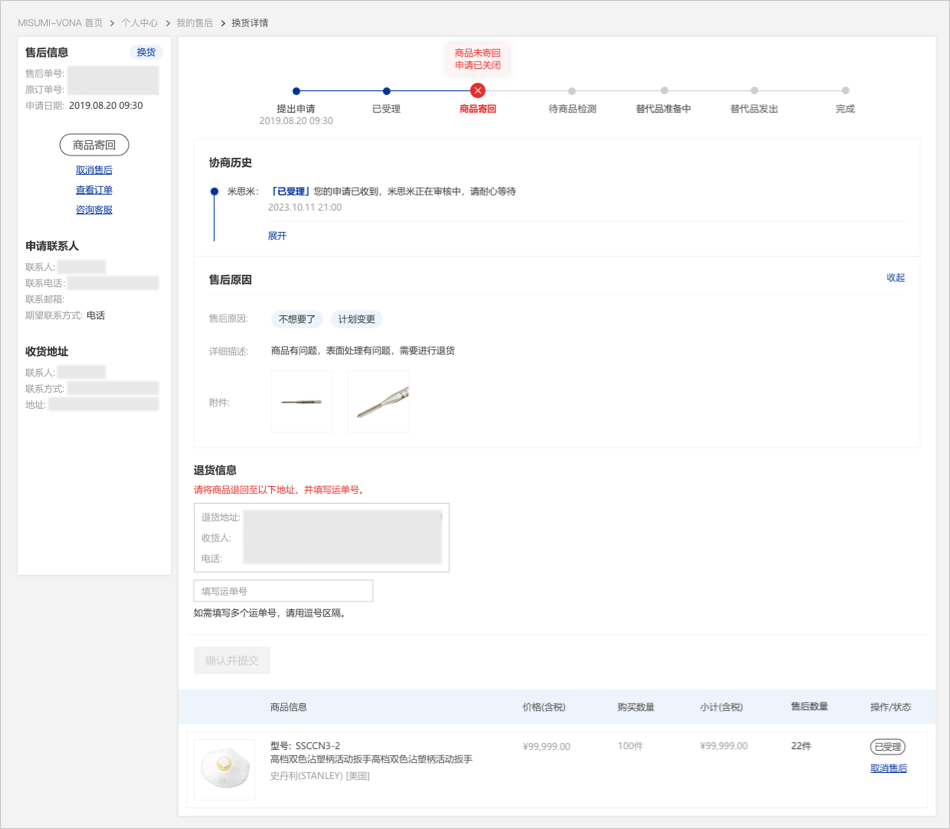Select the 不想要了 reason tag
Image resolution: width=950 pixels, height=829 pixels.
297,320
